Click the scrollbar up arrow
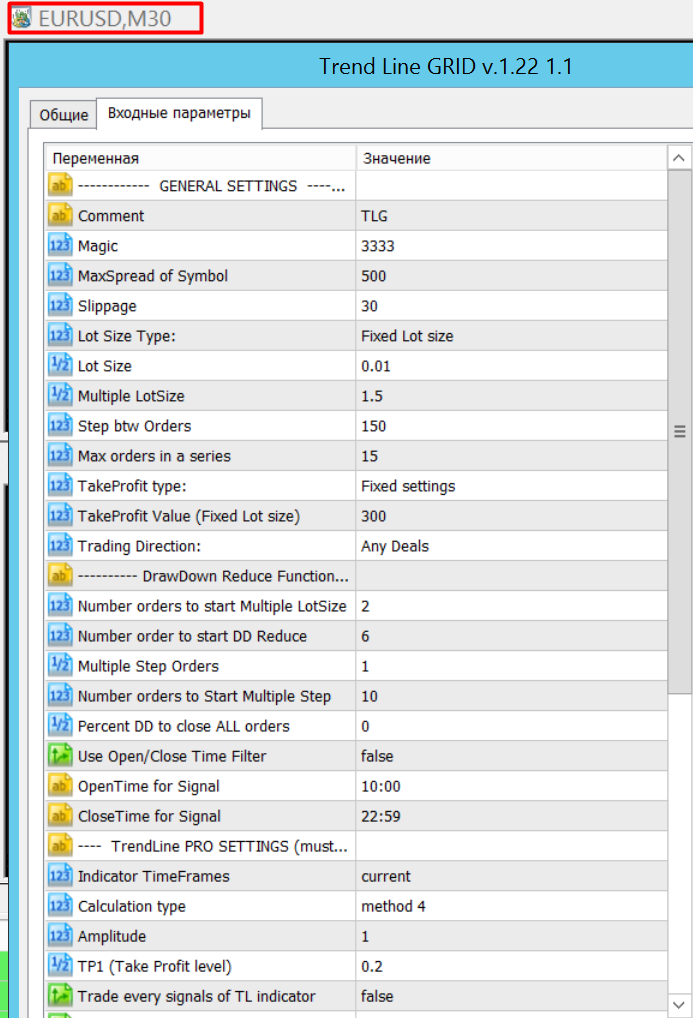Image resolution: width=693 pixels, height=1018 pixels. [679, 158]
